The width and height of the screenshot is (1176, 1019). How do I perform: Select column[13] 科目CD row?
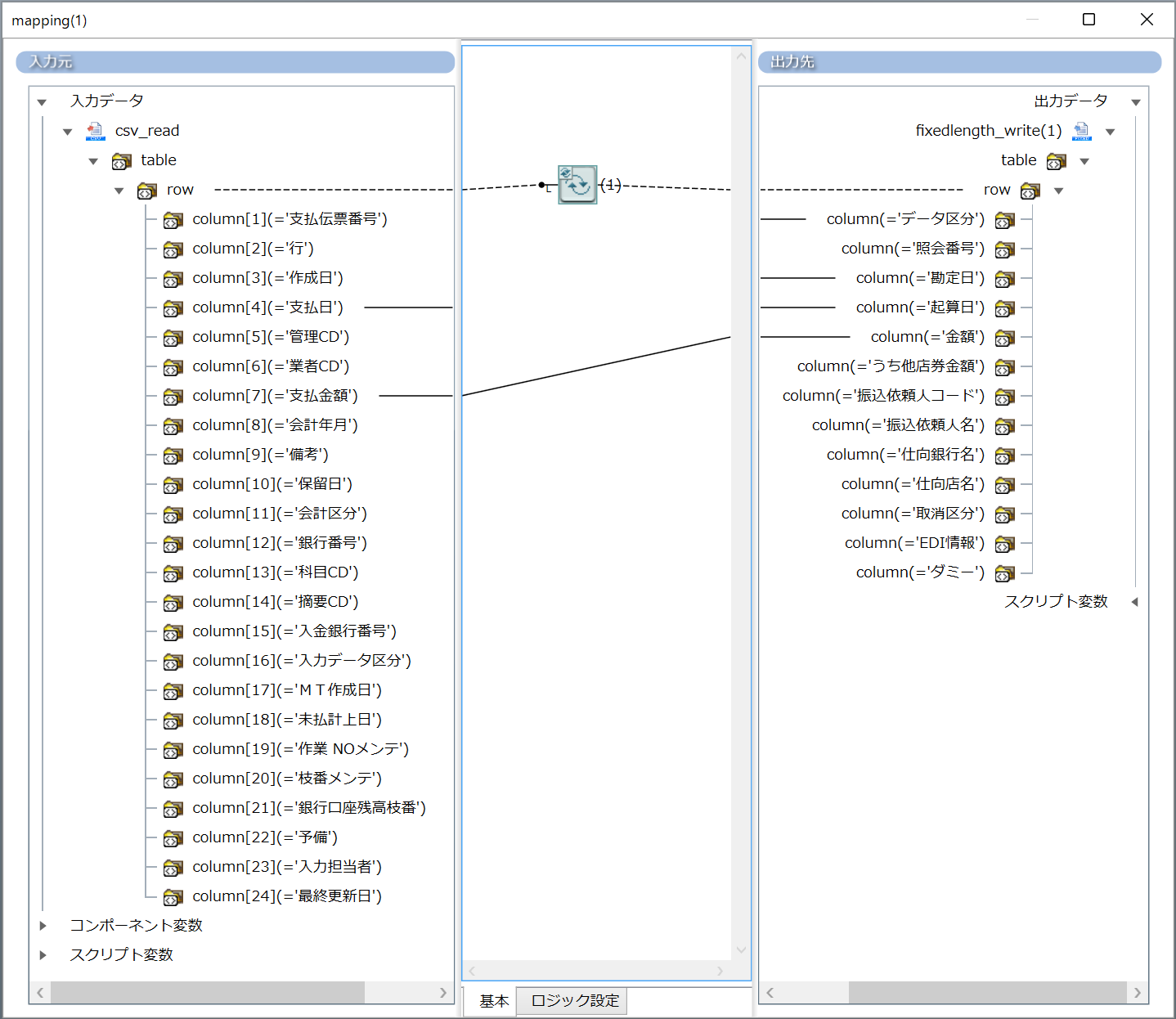275,572
